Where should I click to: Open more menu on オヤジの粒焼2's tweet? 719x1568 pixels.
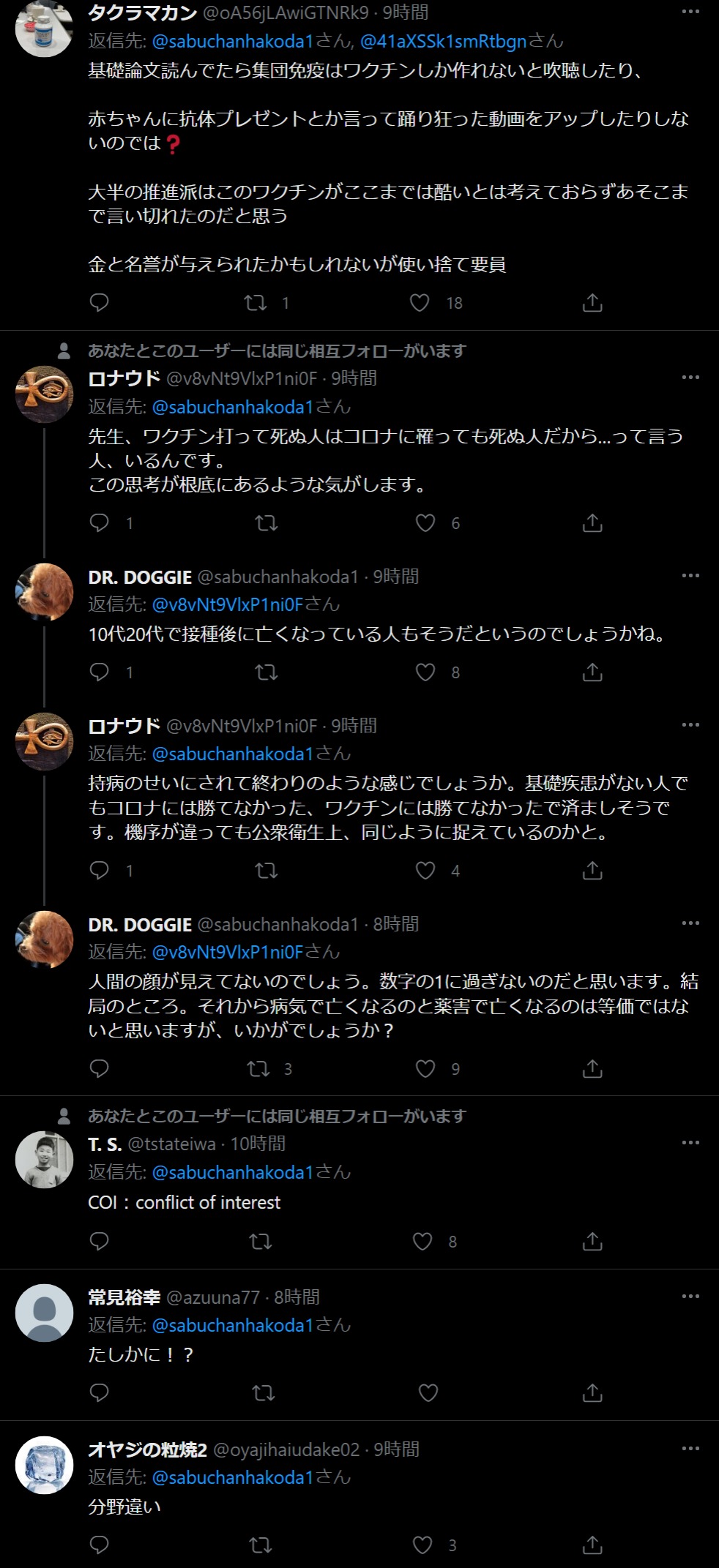click(x=690, y=1449)
